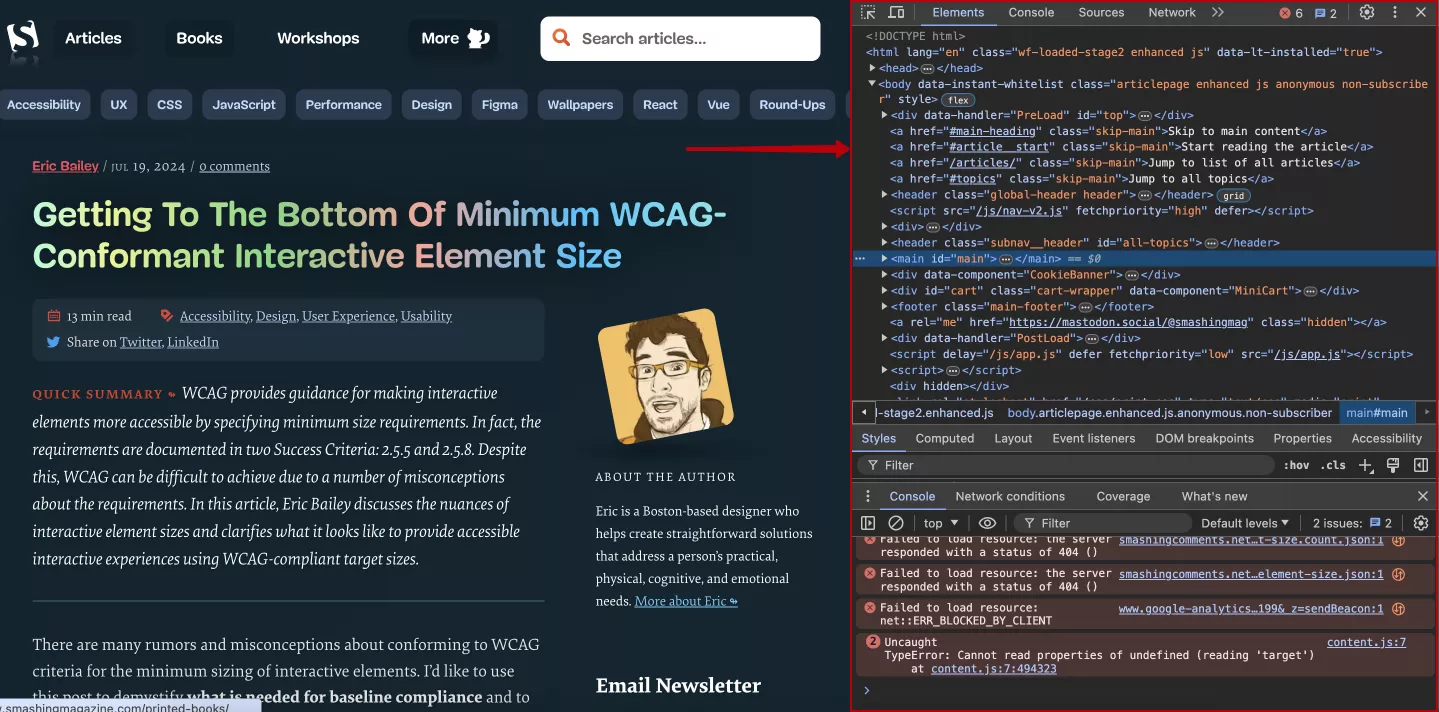Click the Books navigation link
The width and height of the screenshot is (1439, 712).
tap(199, 38)
